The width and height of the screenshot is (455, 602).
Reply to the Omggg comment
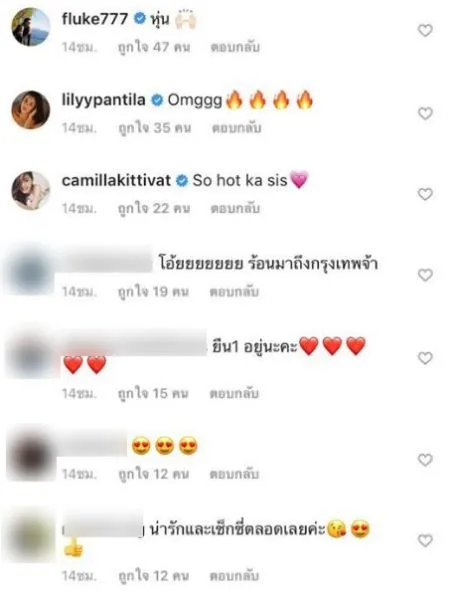(x=237, y=128)
